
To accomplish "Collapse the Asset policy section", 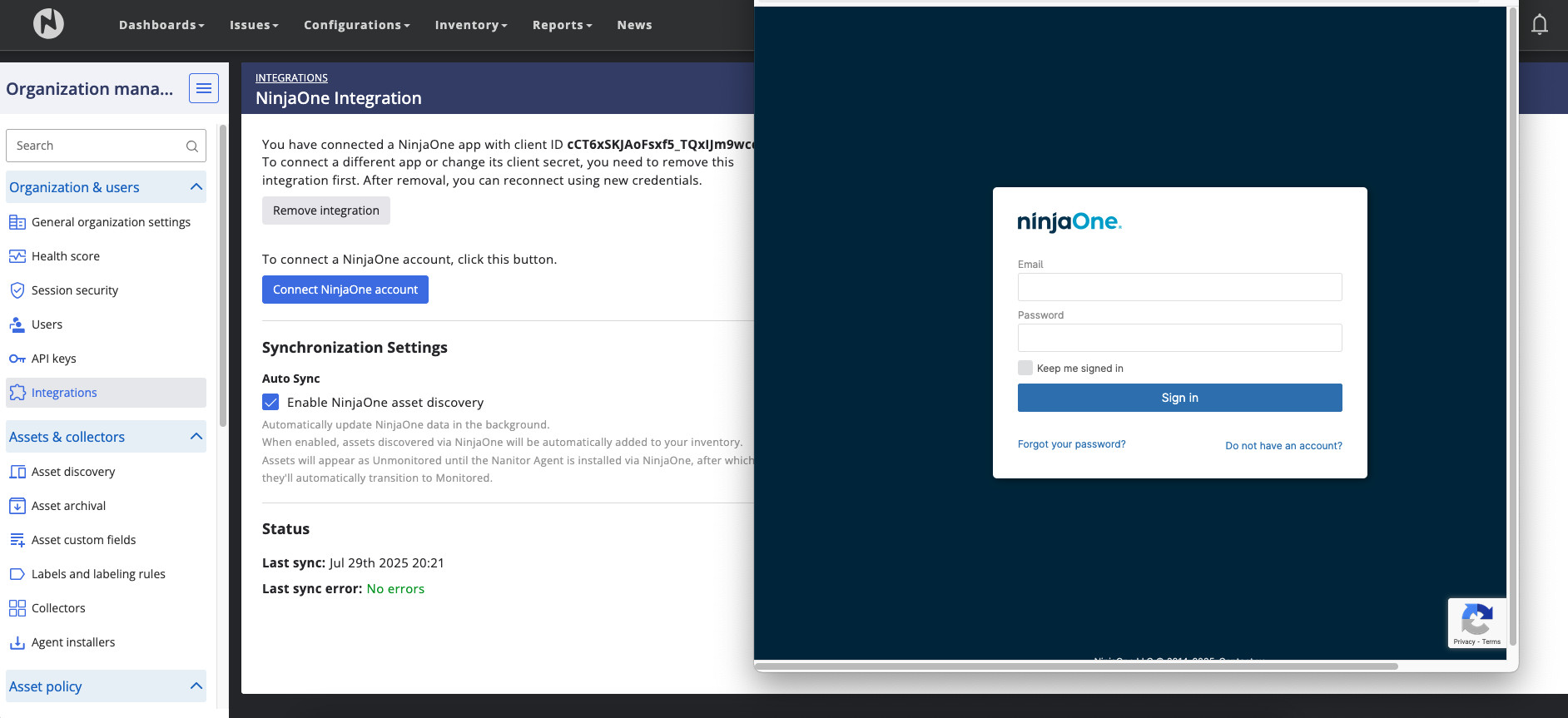I will 196,686.
